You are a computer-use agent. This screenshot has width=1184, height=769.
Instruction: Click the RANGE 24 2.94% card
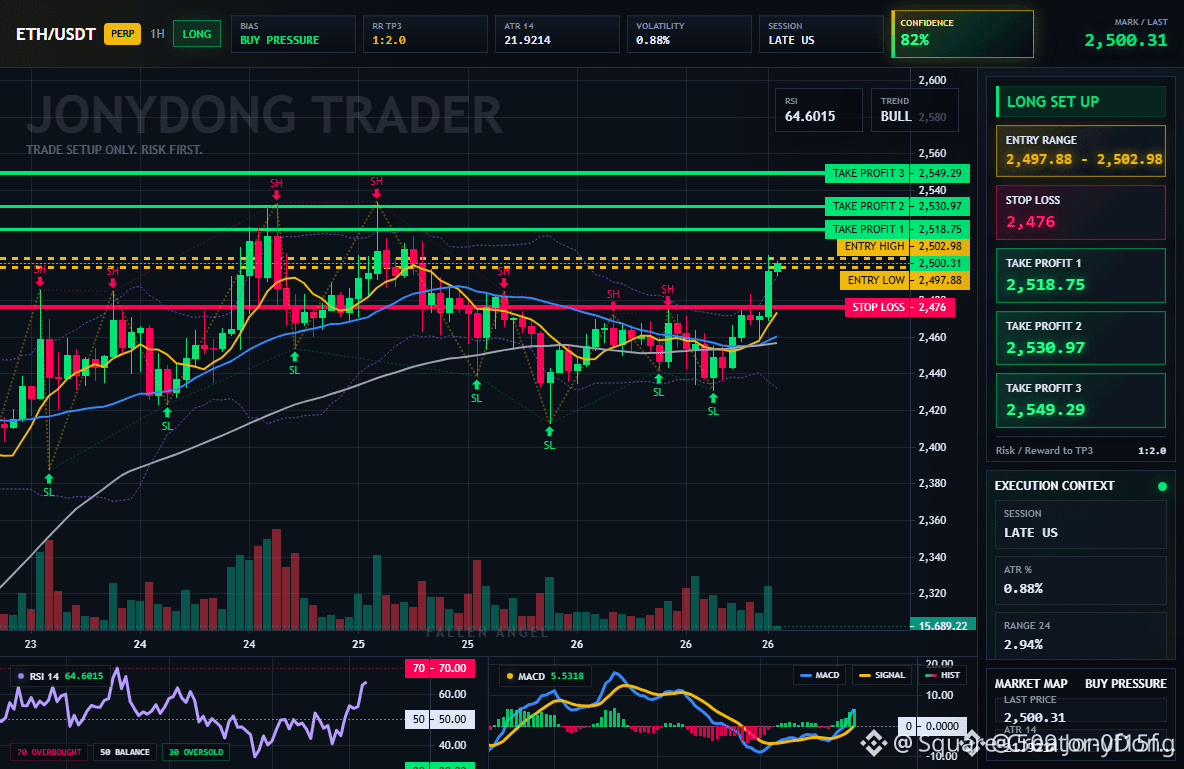pyautogui.click(x=1081, y=636)
